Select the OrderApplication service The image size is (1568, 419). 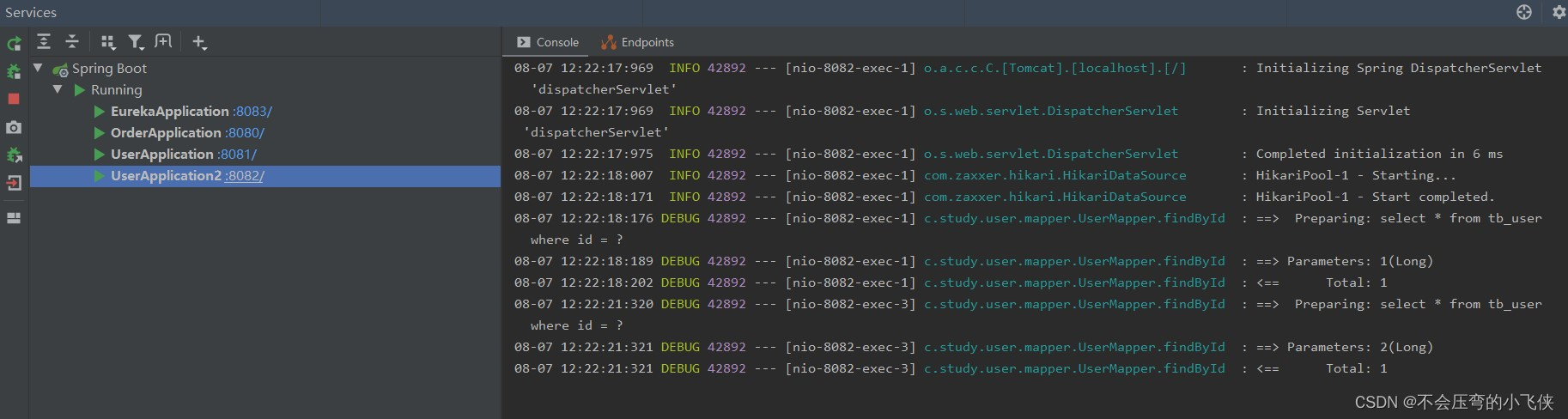166,133
